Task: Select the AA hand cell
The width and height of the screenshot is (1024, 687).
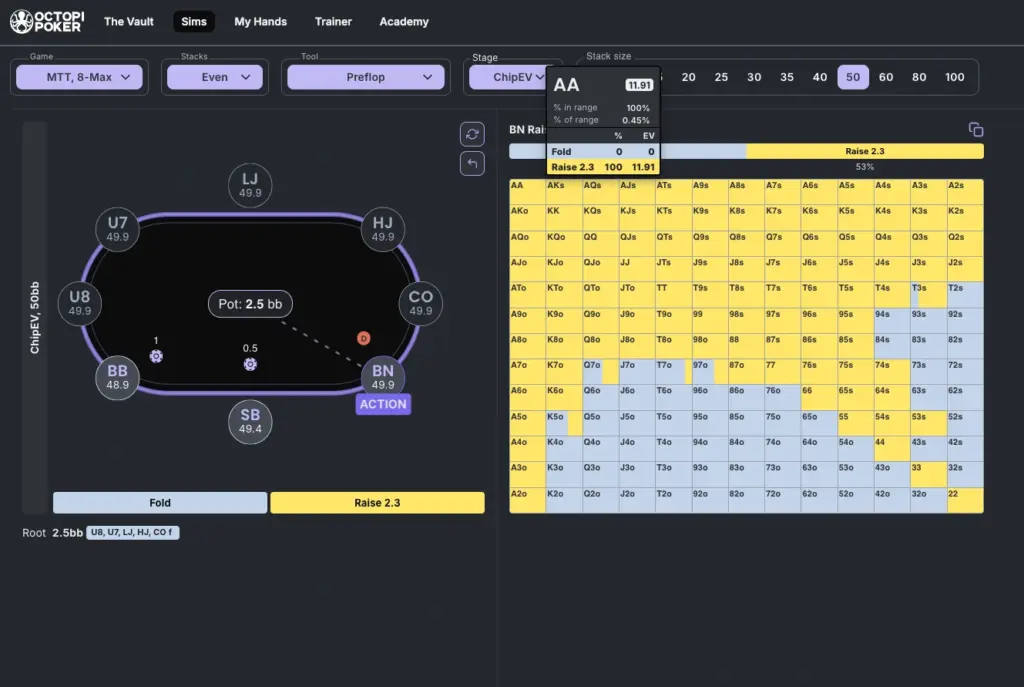Action: coord(527,192)
